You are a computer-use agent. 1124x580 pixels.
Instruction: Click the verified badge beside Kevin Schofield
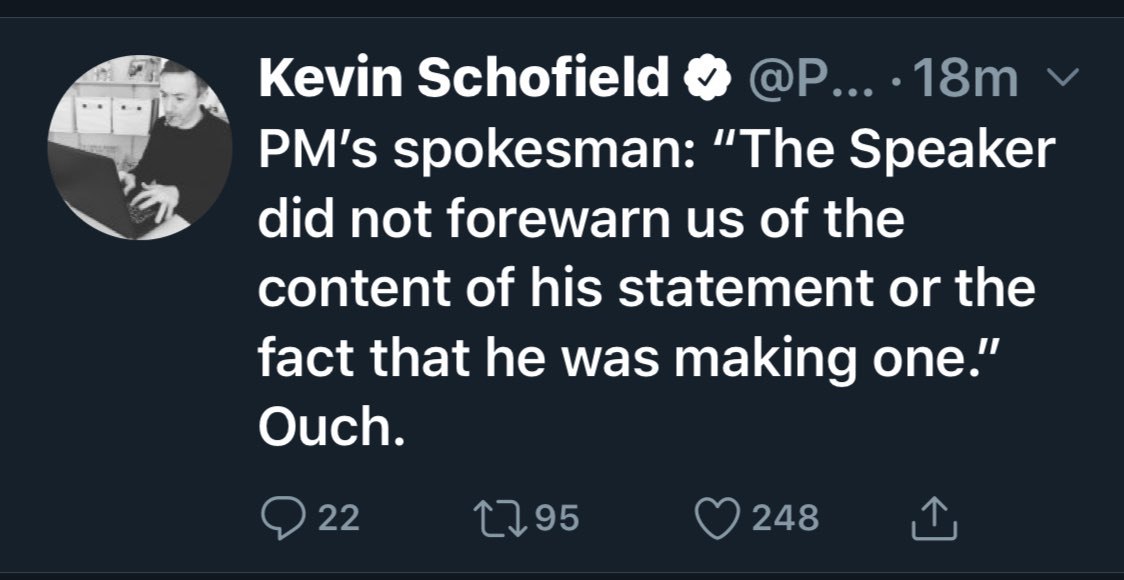(x=704, y=79)
